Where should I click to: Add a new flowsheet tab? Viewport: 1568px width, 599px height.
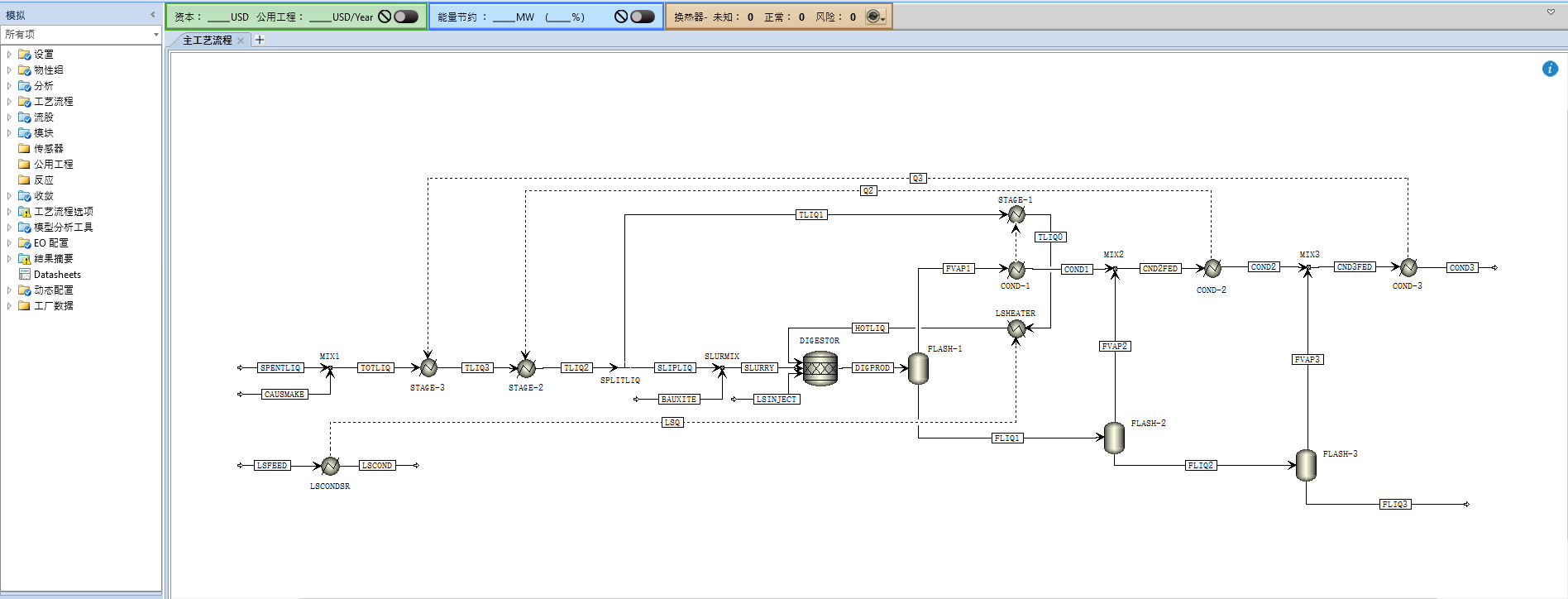click(x=260, y=40)
